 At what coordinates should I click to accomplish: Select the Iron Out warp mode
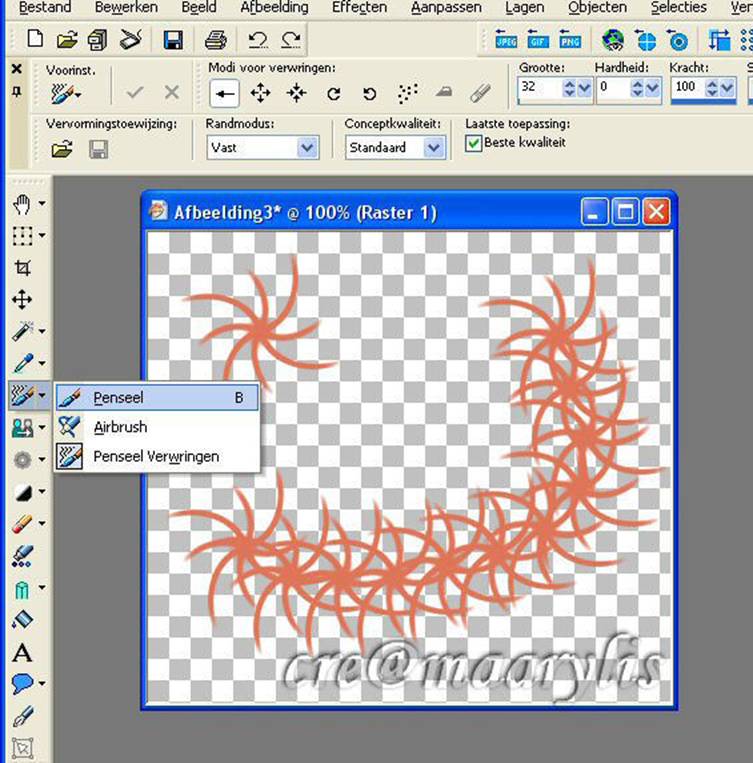pos(443,92)
